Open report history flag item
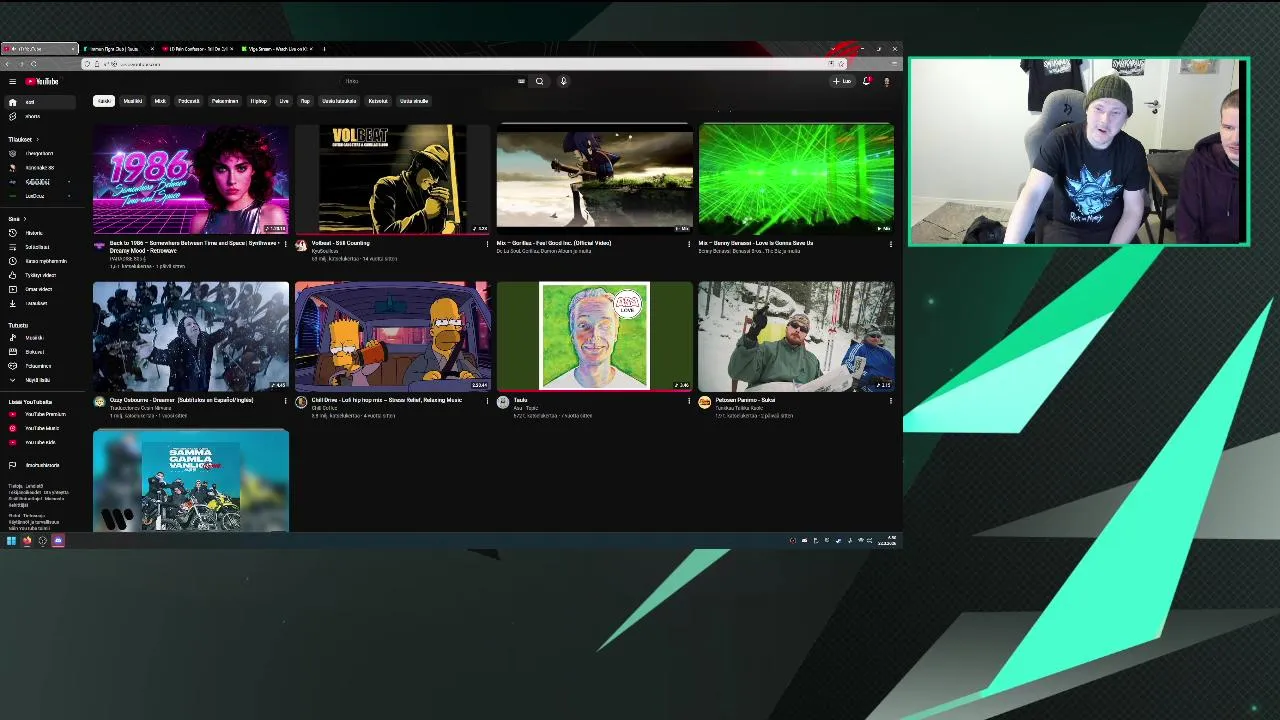The width and height of the screenshot is (1280, 720). pos(39,465)
